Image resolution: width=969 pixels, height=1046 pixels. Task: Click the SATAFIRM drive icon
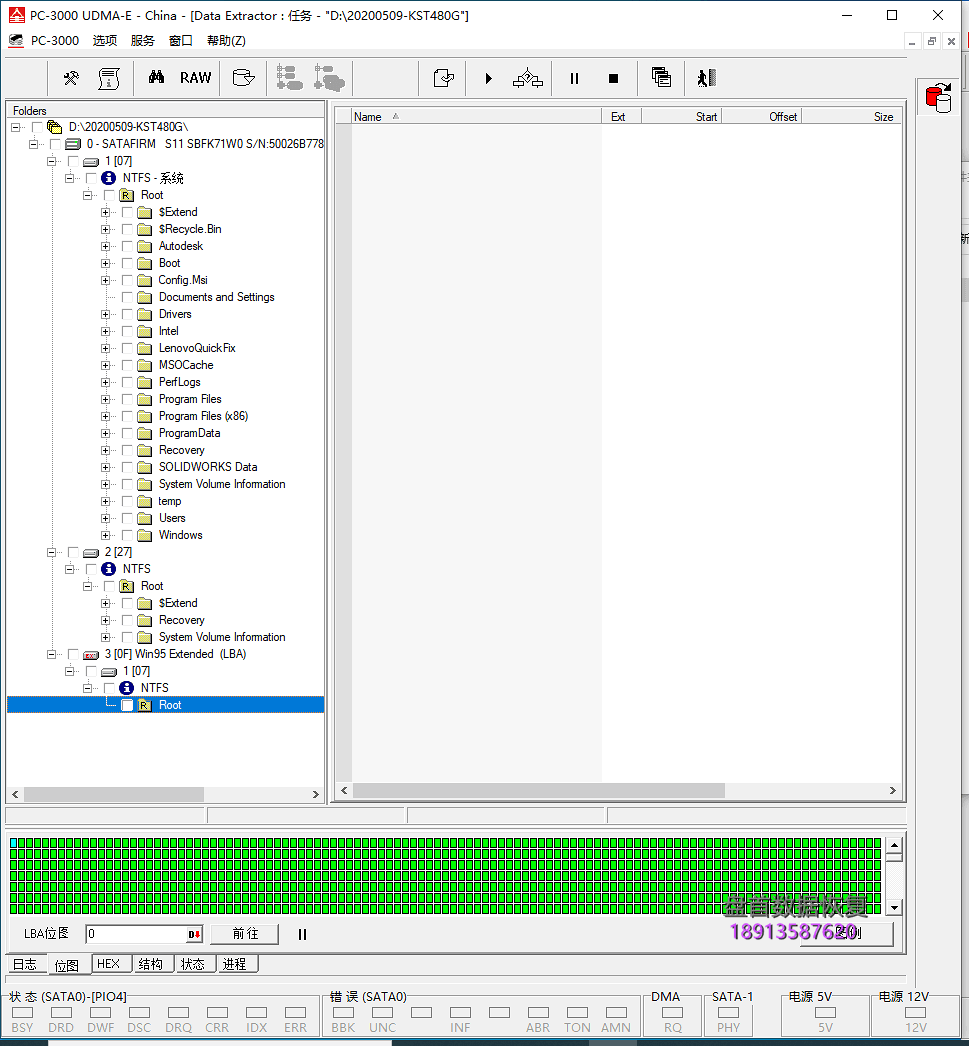(x=73, y=144)
